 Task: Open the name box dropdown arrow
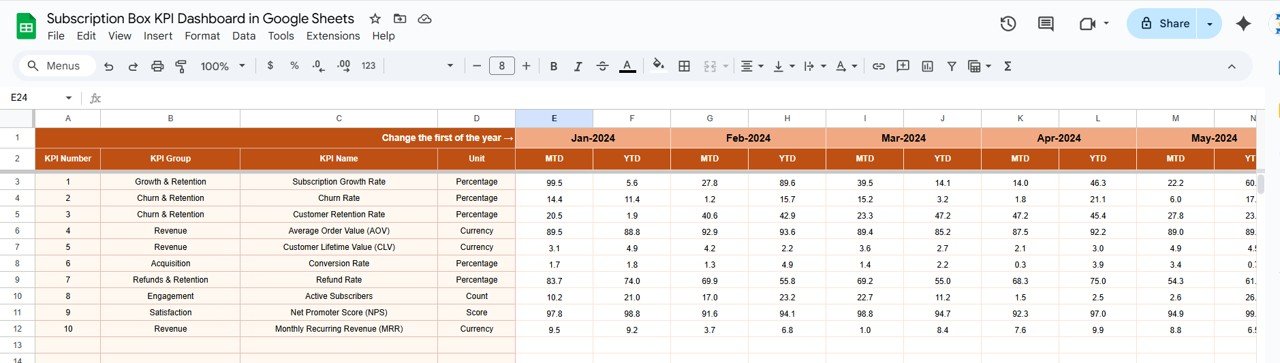(x=69, y=98)
